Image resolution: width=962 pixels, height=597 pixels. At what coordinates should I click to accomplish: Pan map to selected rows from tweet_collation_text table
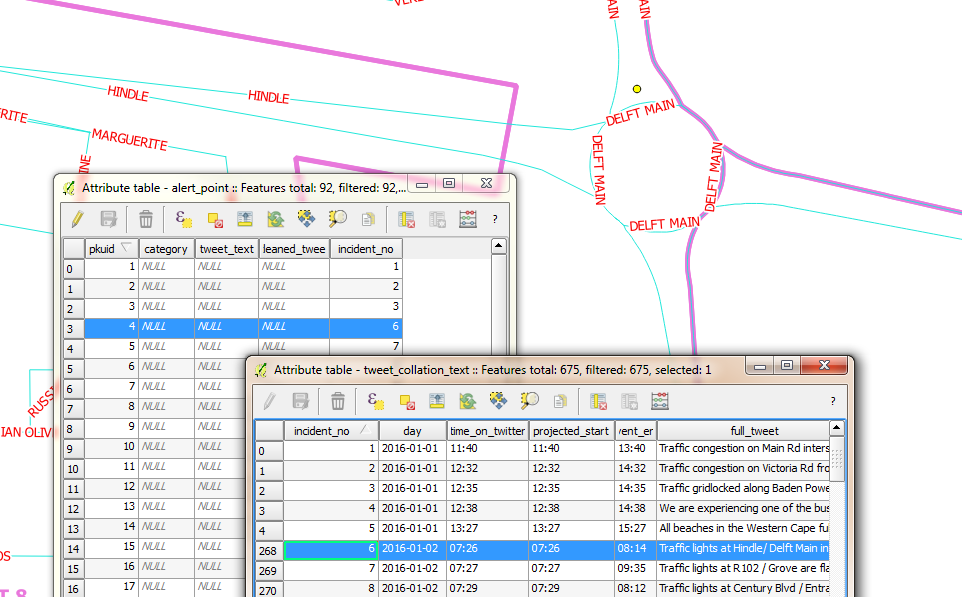click(498, 401)
